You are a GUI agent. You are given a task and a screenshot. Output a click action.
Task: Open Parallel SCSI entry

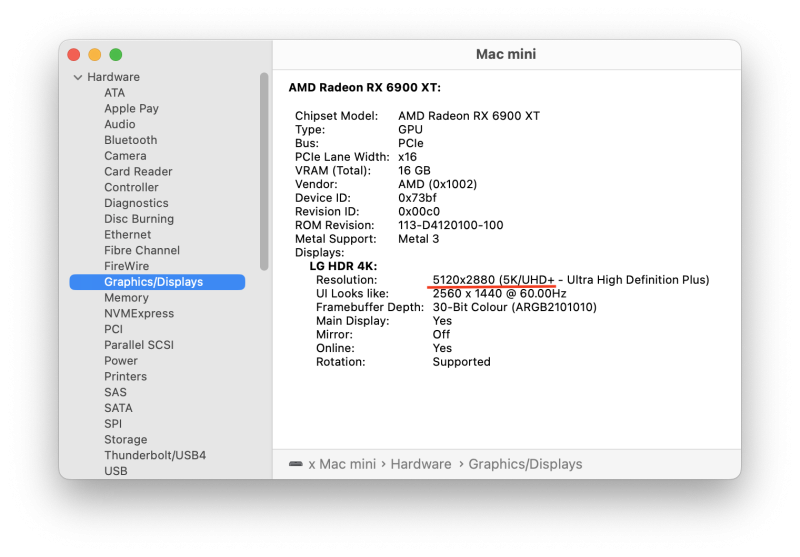point(139,345)
